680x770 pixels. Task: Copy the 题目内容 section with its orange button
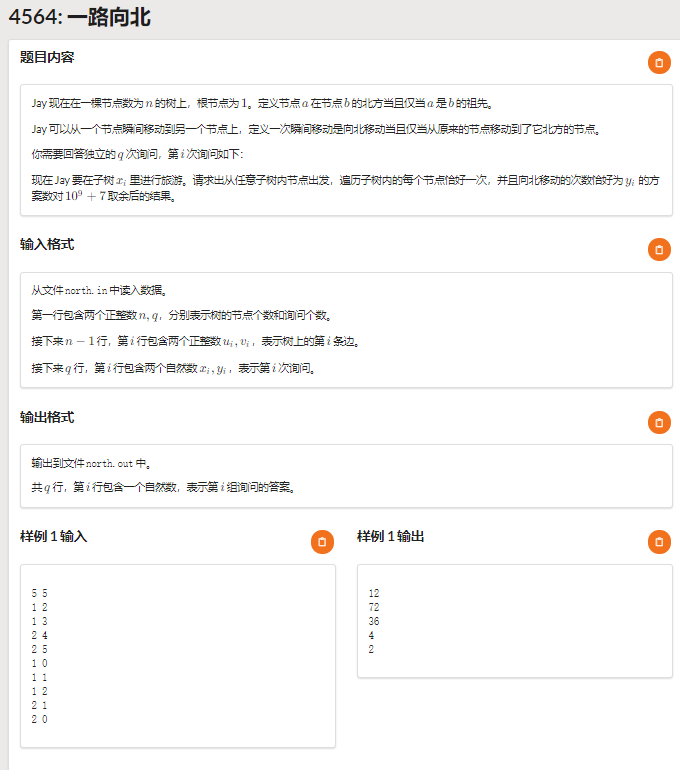(x=659, y=63)
